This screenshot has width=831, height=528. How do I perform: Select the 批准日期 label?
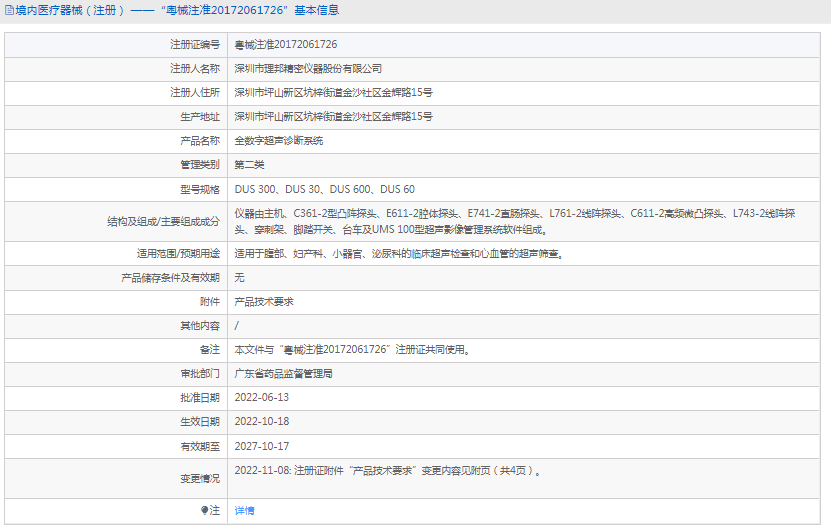[200, 398]
